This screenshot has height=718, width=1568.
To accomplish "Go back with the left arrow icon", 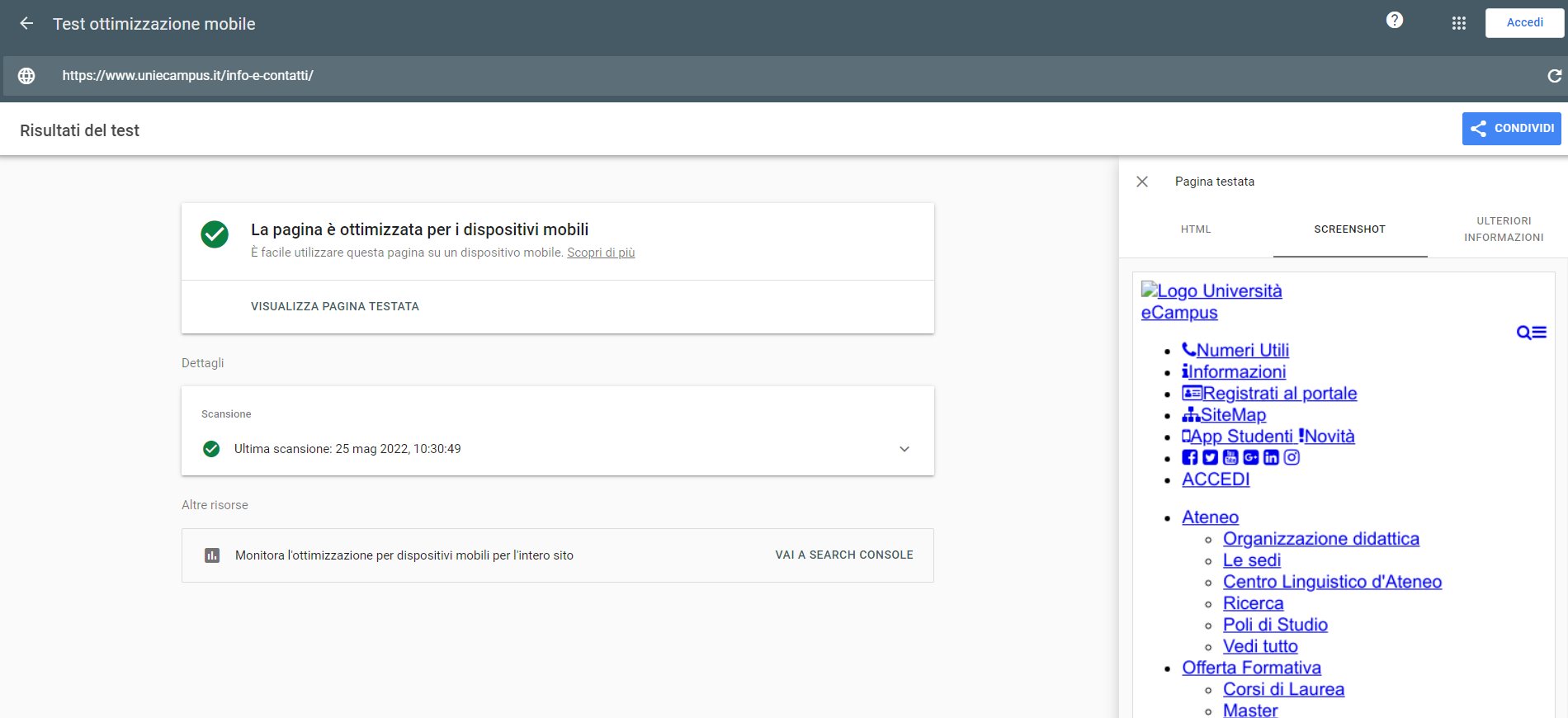I will click(26, 24).
